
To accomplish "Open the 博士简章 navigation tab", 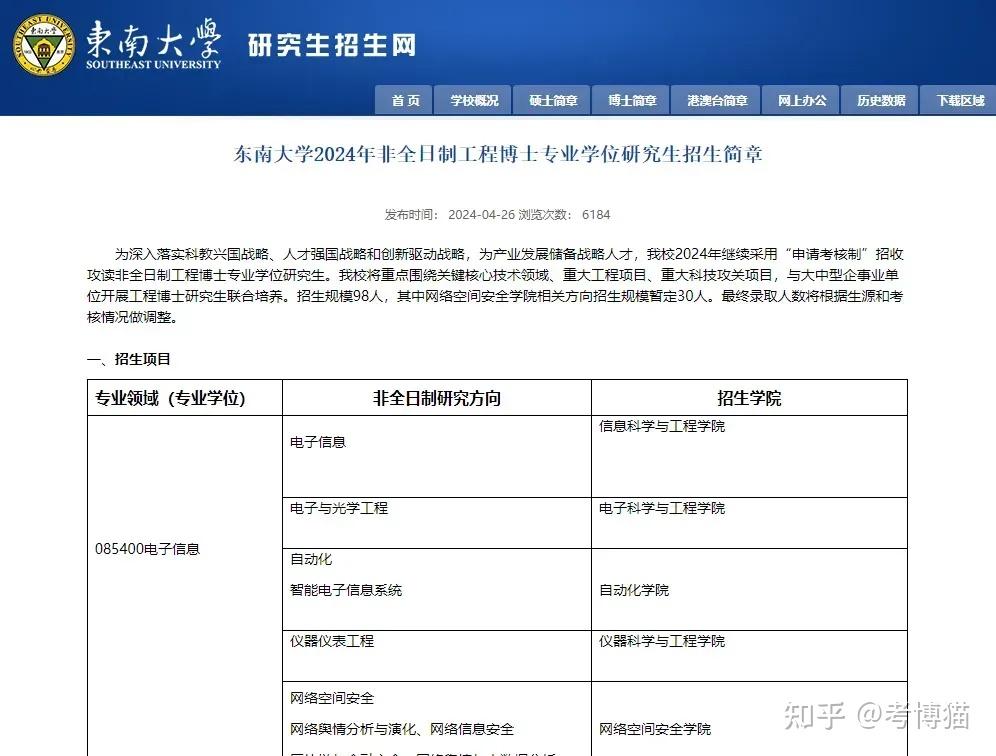I will pyautogui.click(x=631, y=100).
